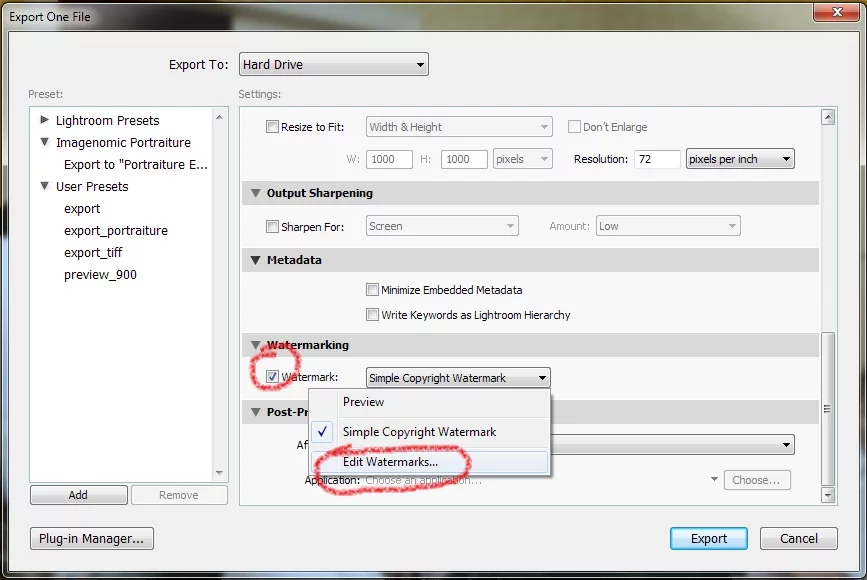
Task: Choose Edit Watermarks... menu item
Action: 430,462
